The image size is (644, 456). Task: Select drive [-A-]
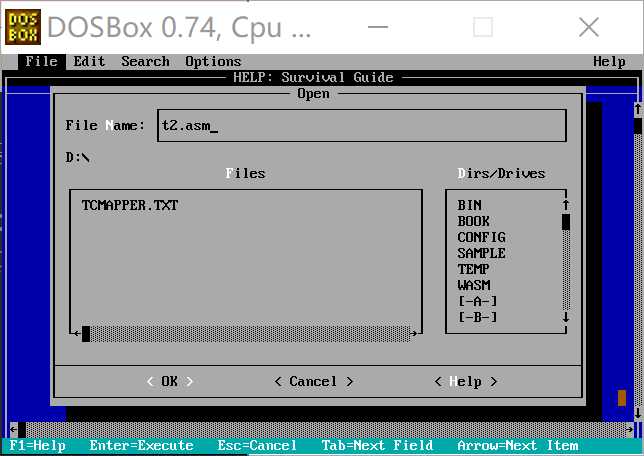click(477, 301)
